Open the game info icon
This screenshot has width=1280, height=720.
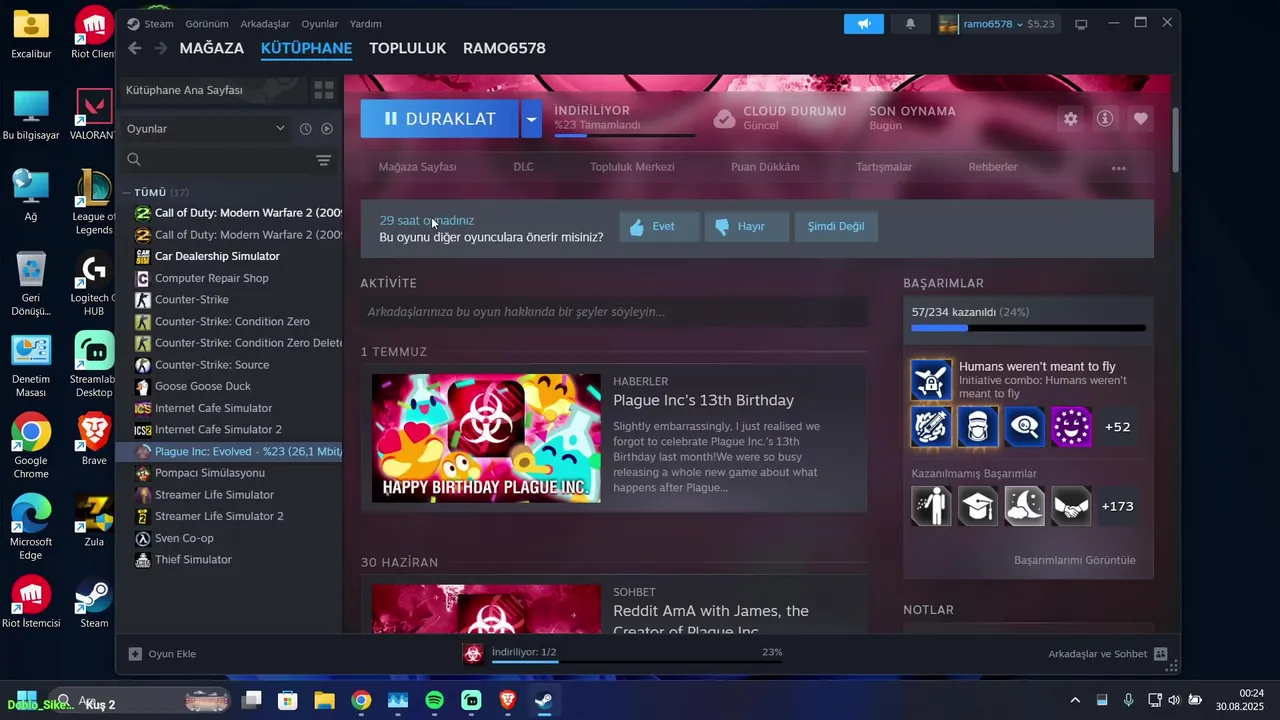coord(1105,118)
